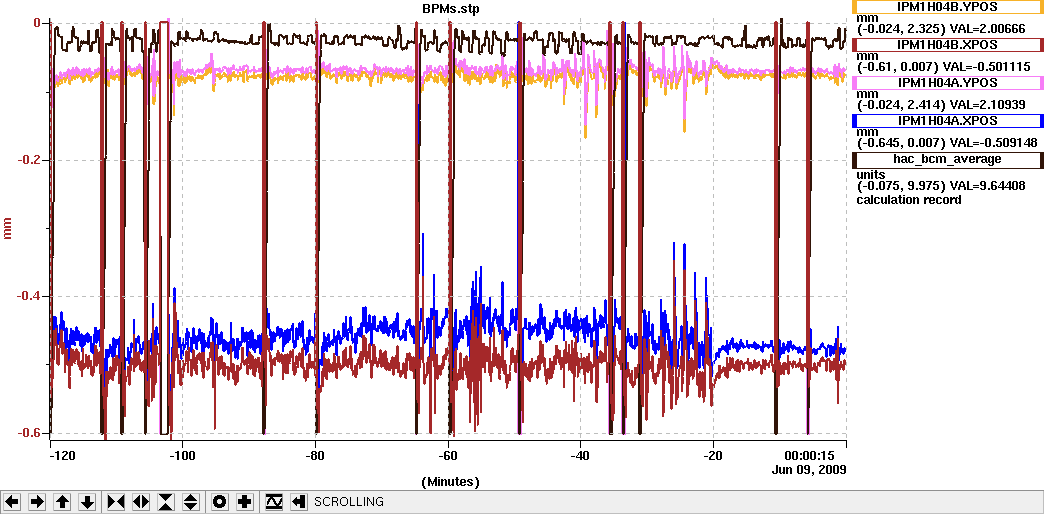Image resolution: width=1044 pixels, height=514 pixels.
Task: Click the SCROLLING status label
Action: click(348, 502)
